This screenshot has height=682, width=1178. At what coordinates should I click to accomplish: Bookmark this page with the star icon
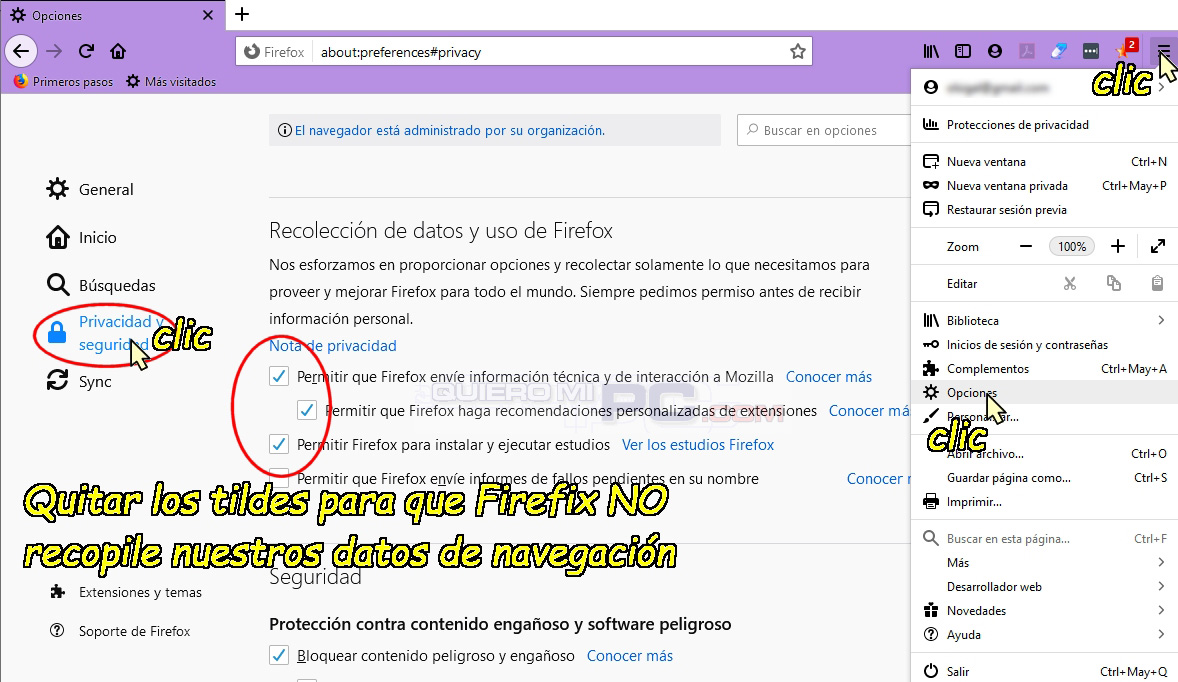click(x=797, y=52)
